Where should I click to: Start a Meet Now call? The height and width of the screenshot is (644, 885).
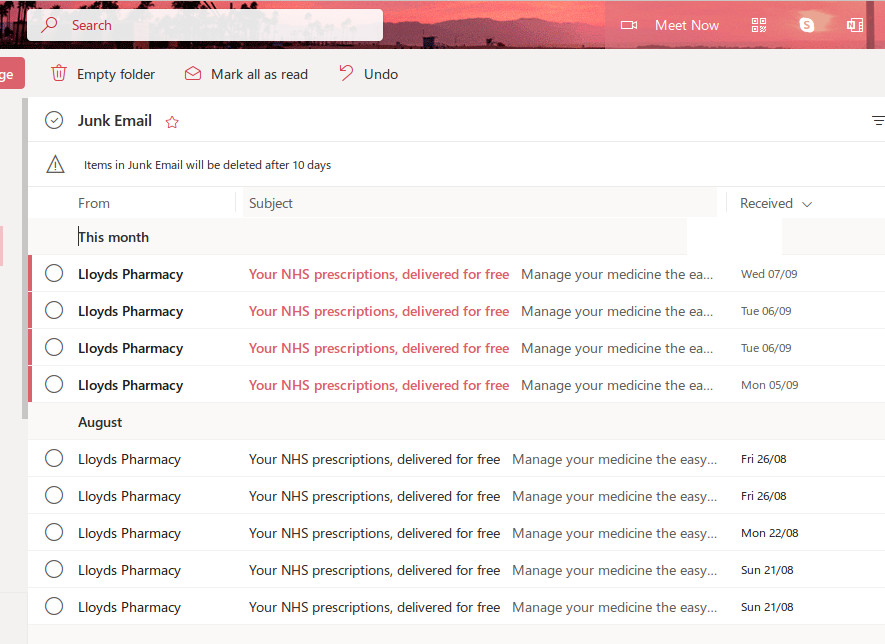669,25
